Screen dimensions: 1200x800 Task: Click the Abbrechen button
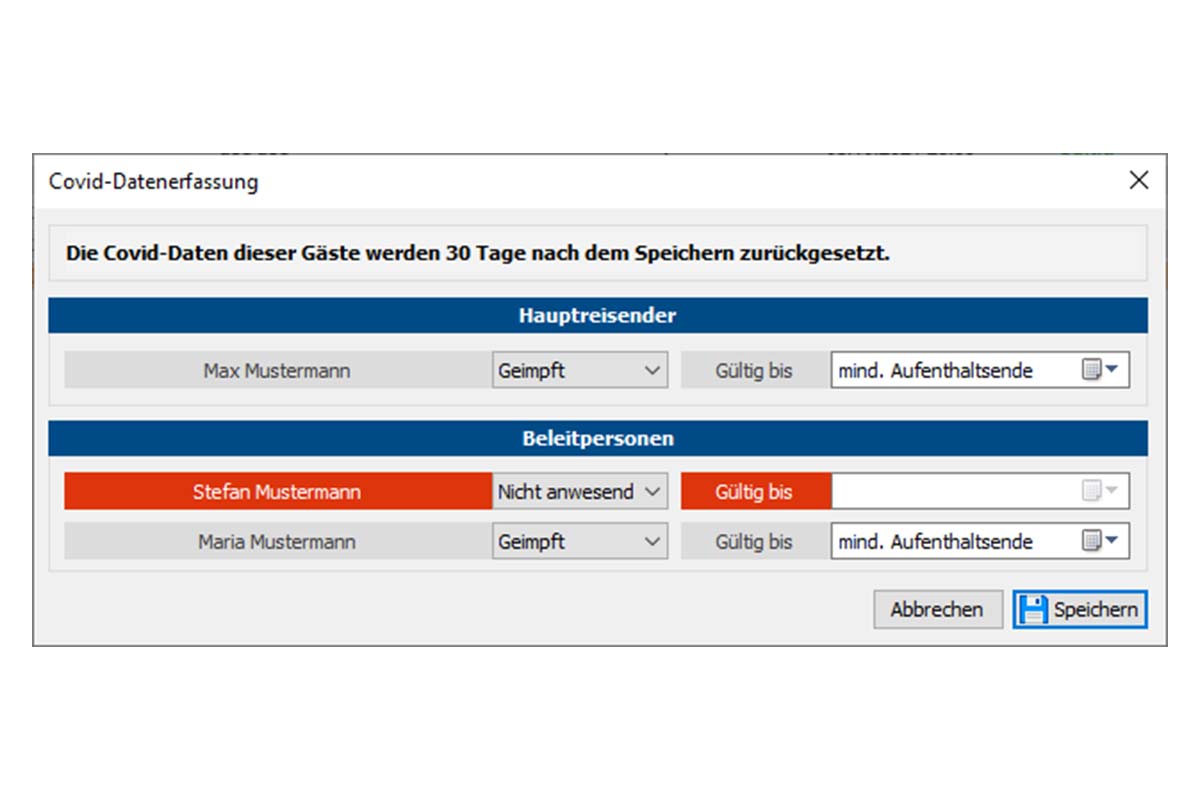(x=937, y=610)
